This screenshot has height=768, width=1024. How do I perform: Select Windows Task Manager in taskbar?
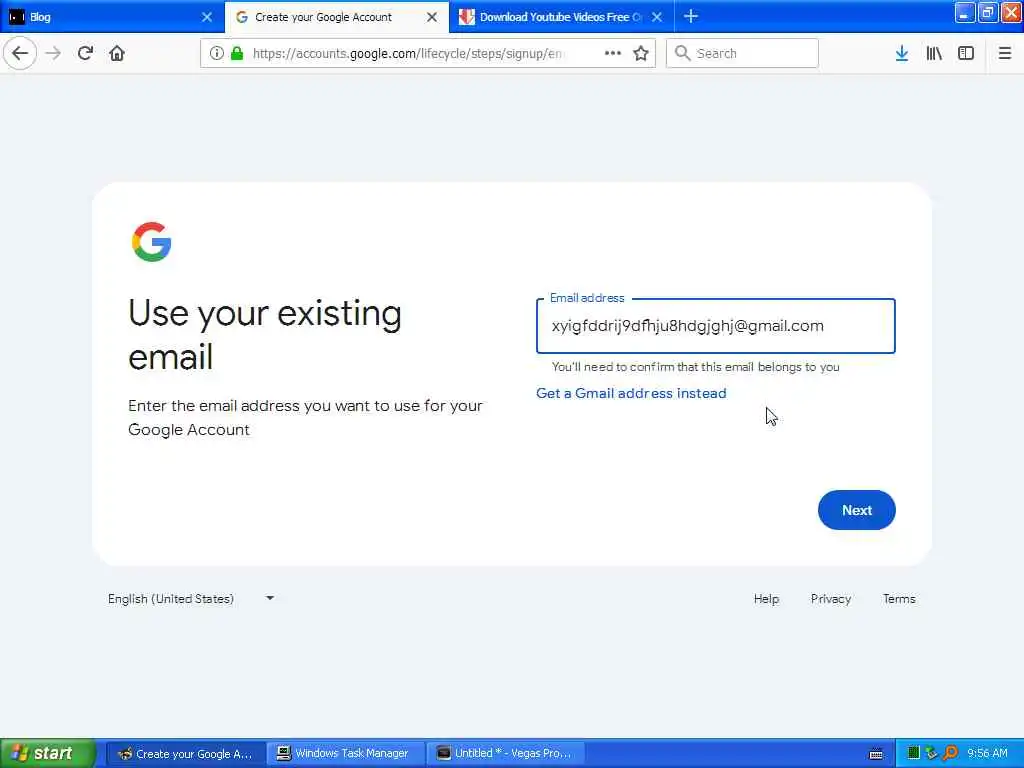[345, 753]
